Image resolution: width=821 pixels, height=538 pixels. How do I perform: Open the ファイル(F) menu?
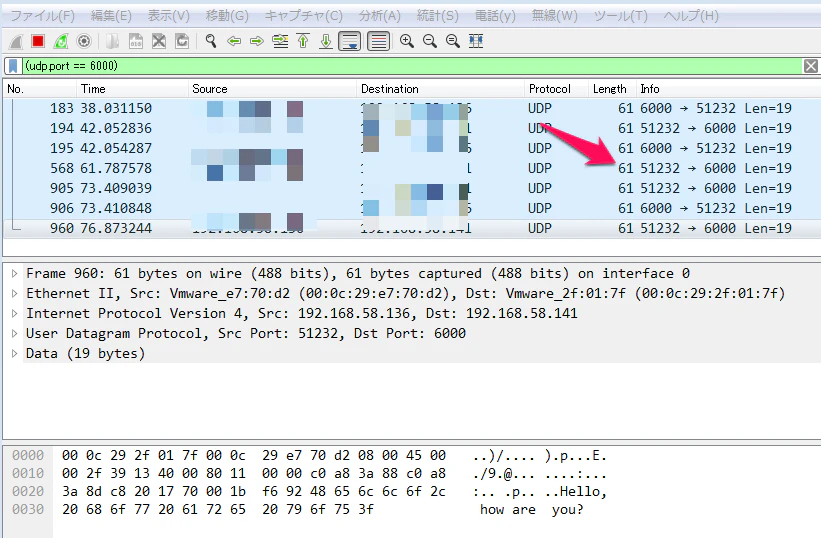click(x=43, y=16)
